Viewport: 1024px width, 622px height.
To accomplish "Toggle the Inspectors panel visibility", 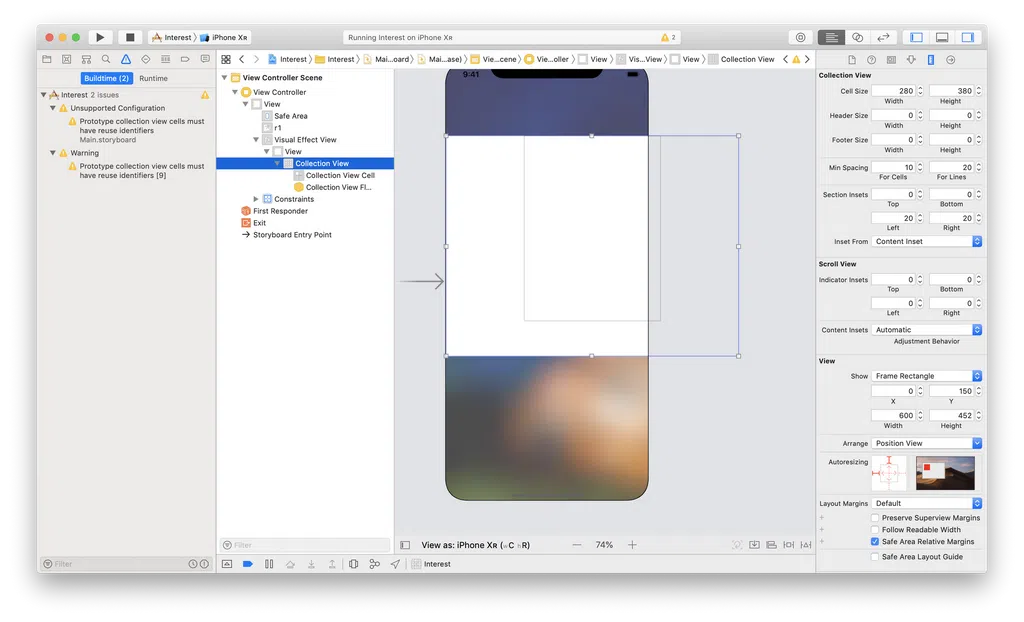I will 967,37.
